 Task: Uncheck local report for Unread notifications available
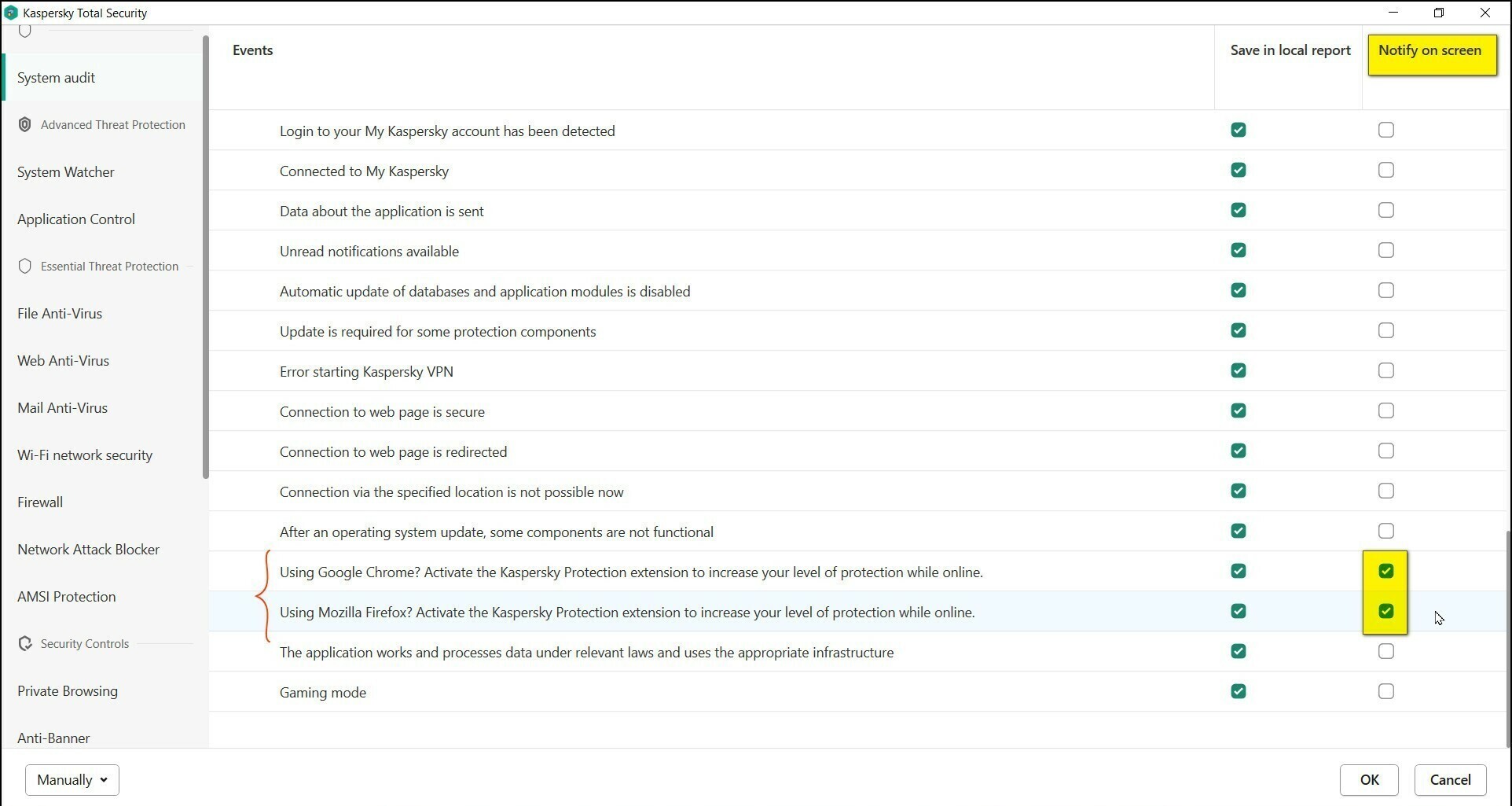tap(1239, 250)
